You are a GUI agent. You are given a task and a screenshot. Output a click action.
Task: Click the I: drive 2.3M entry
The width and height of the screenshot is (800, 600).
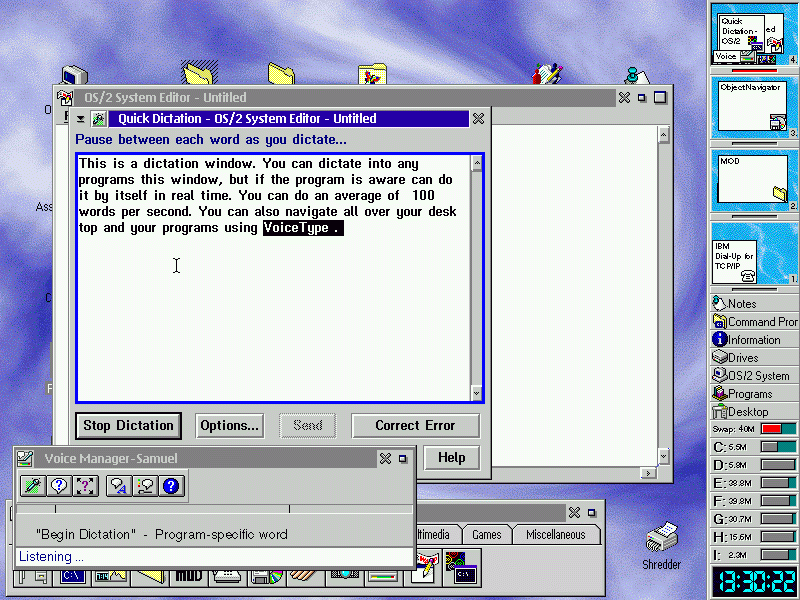754,555
